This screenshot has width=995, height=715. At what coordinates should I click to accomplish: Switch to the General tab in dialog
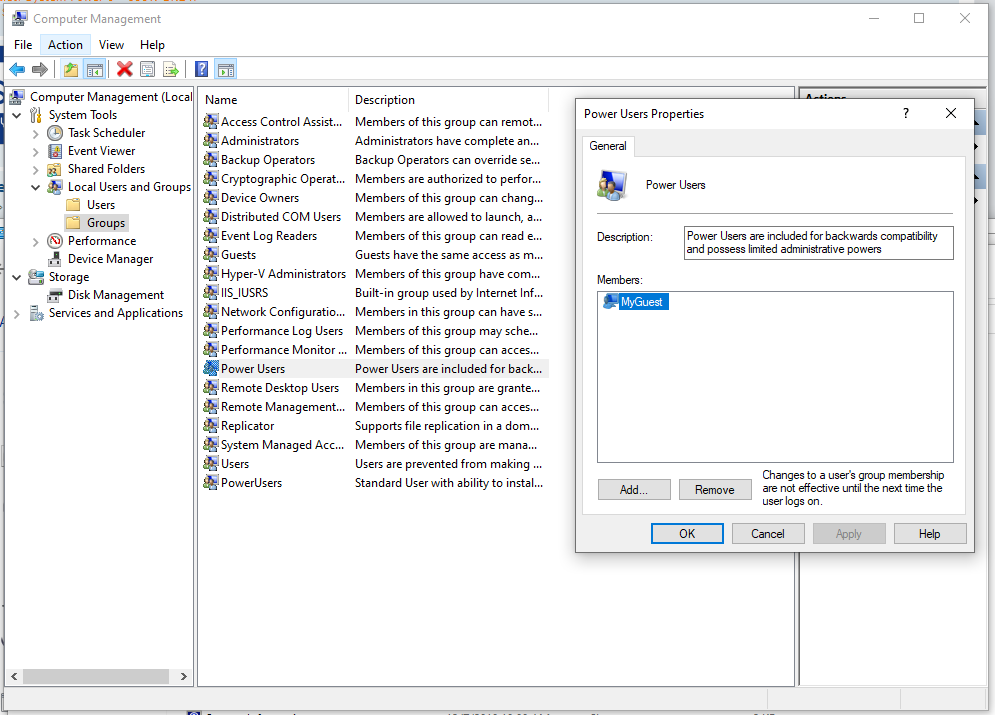607,146
